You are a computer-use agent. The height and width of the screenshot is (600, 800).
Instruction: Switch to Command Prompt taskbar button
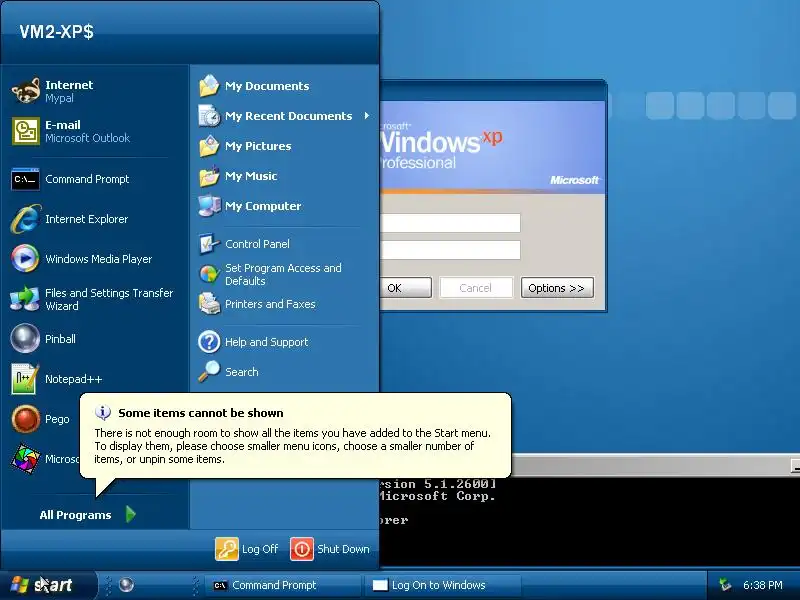[x=283, y=585]
